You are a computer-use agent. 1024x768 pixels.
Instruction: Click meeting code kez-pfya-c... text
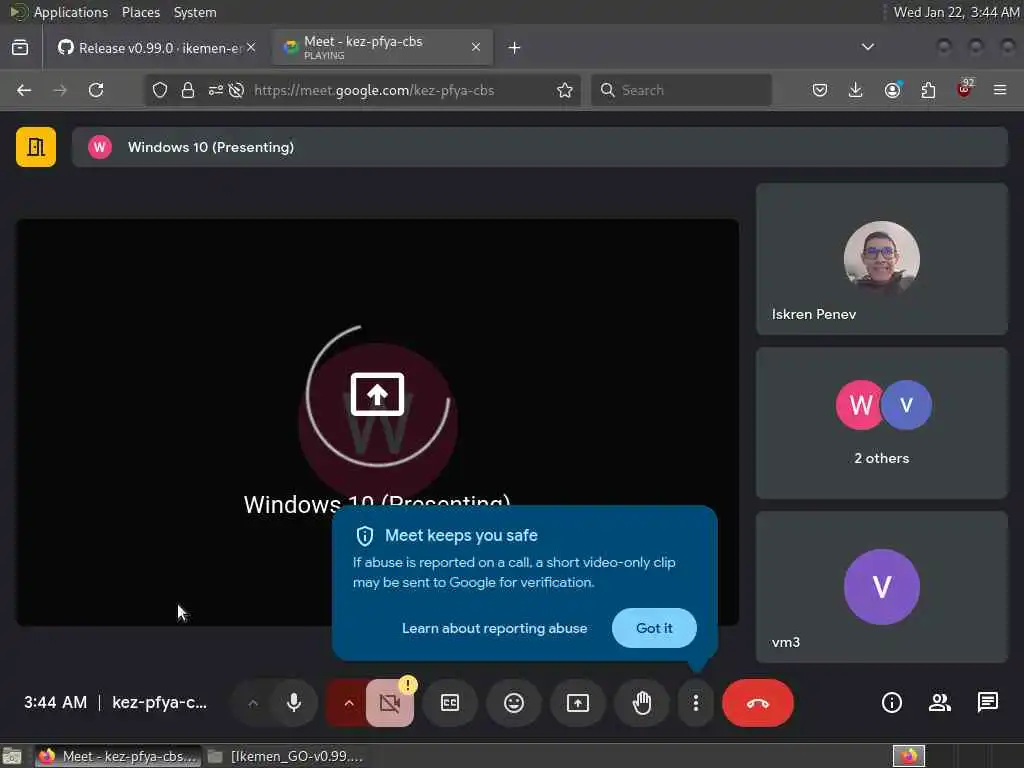(159, 703)
